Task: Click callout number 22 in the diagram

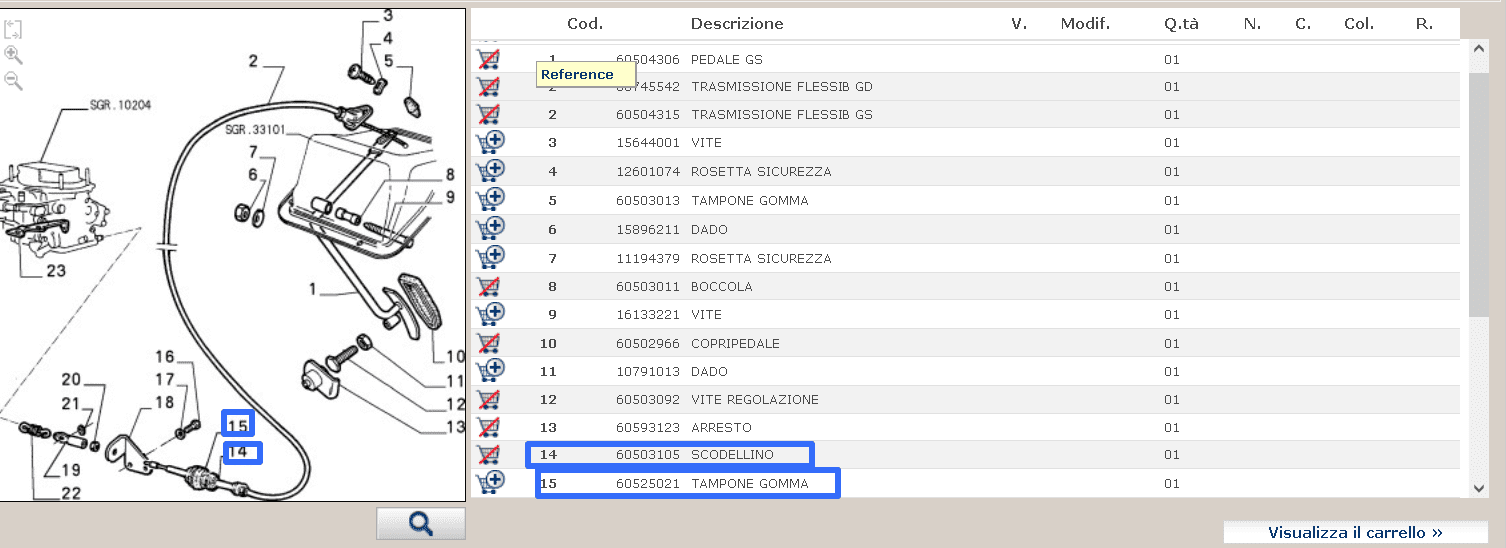Action: click(x=71, y=492)
